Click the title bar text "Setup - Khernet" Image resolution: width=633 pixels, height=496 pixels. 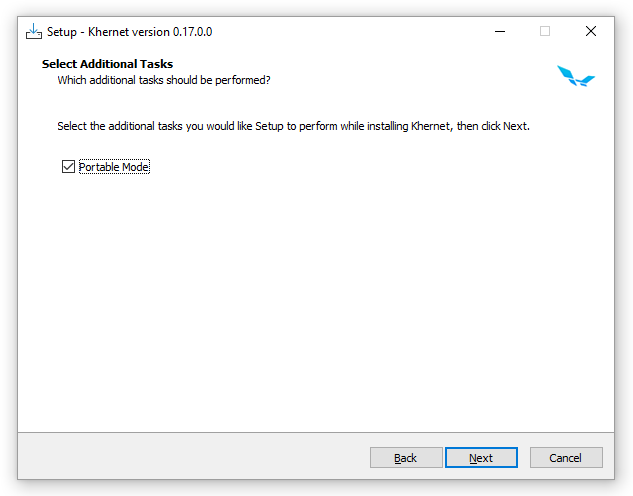(90, 32)
